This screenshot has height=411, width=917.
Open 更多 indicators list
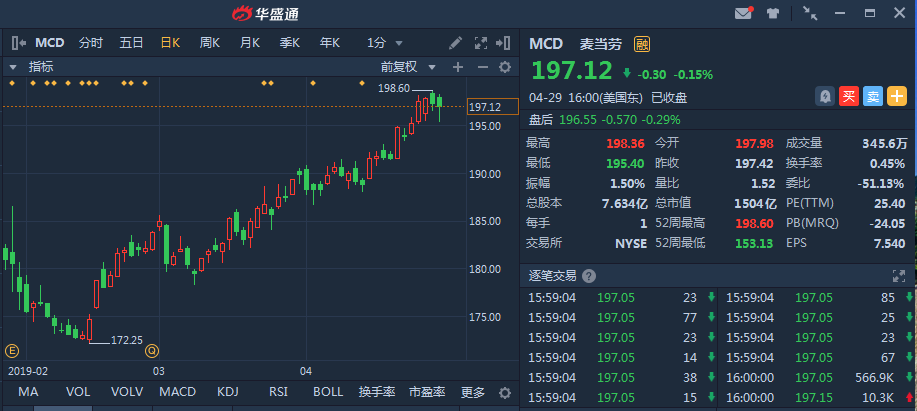point(473,392)
